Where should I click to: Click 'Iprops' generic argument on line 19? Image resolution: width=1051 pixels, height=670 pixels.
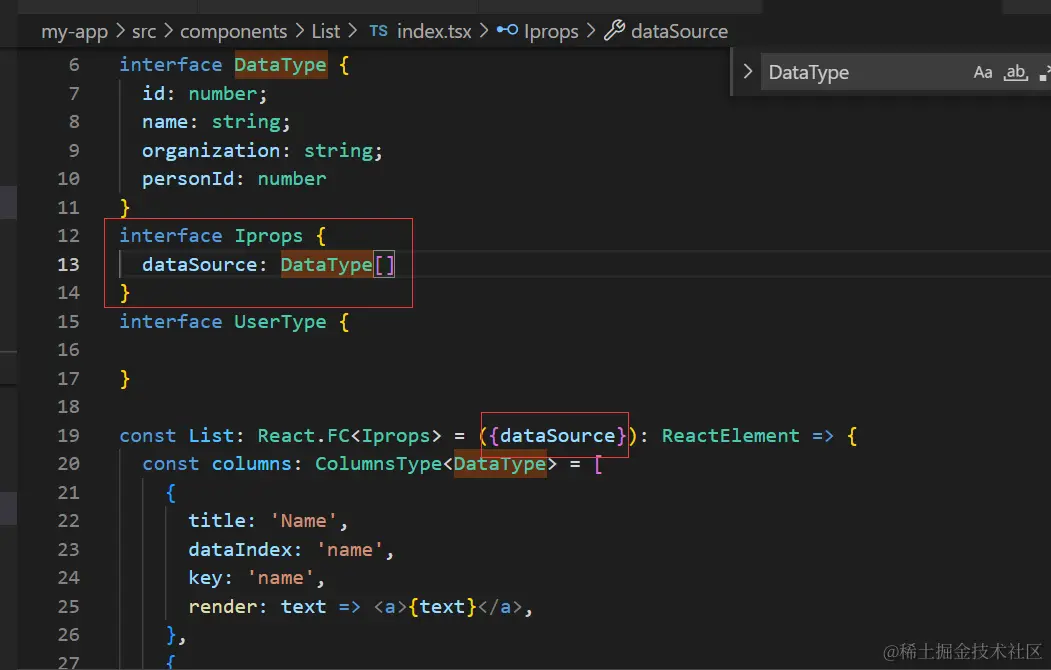(x=396, y=436)
